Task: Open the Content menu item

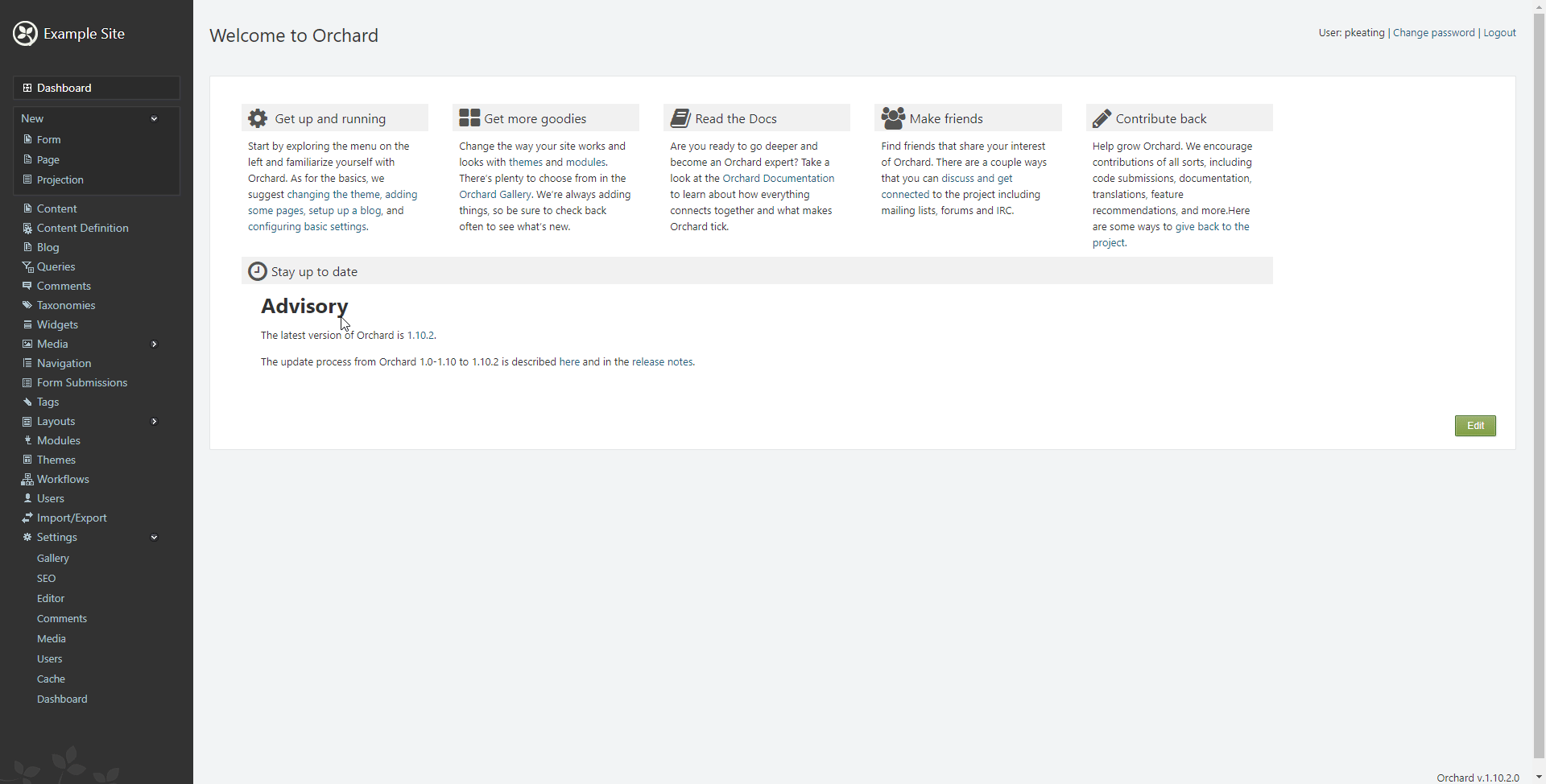Action: [57, 208]
